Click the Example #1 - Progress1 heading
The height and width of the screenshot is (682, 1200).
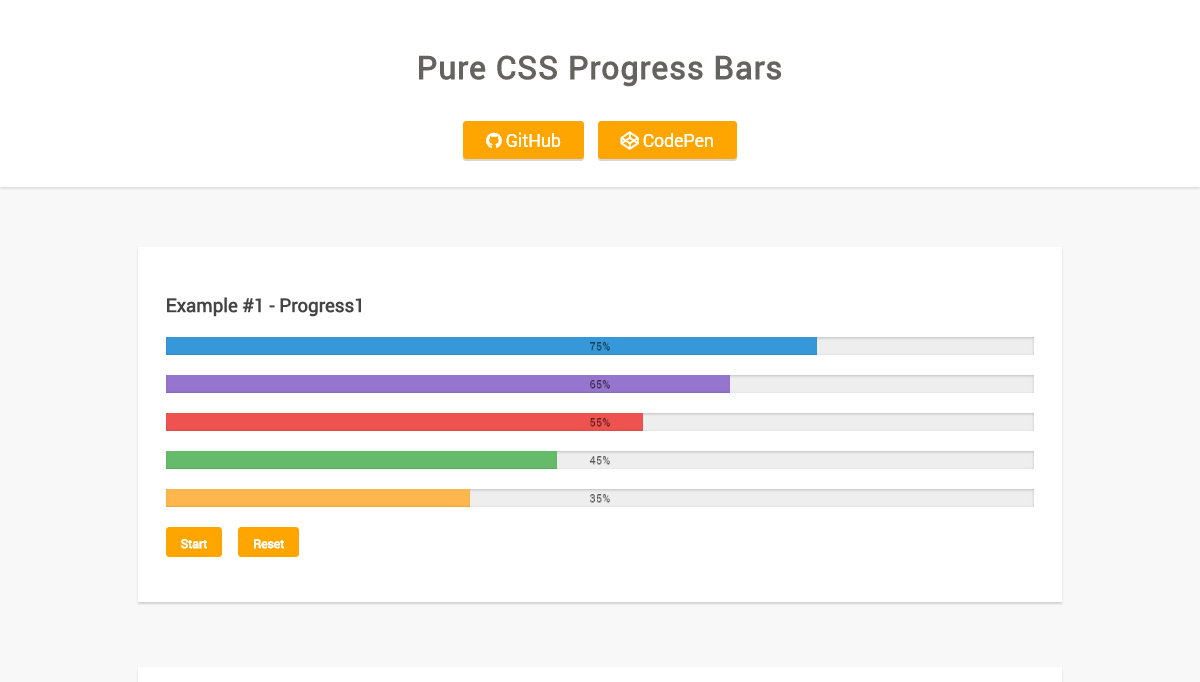click(265, 306)
